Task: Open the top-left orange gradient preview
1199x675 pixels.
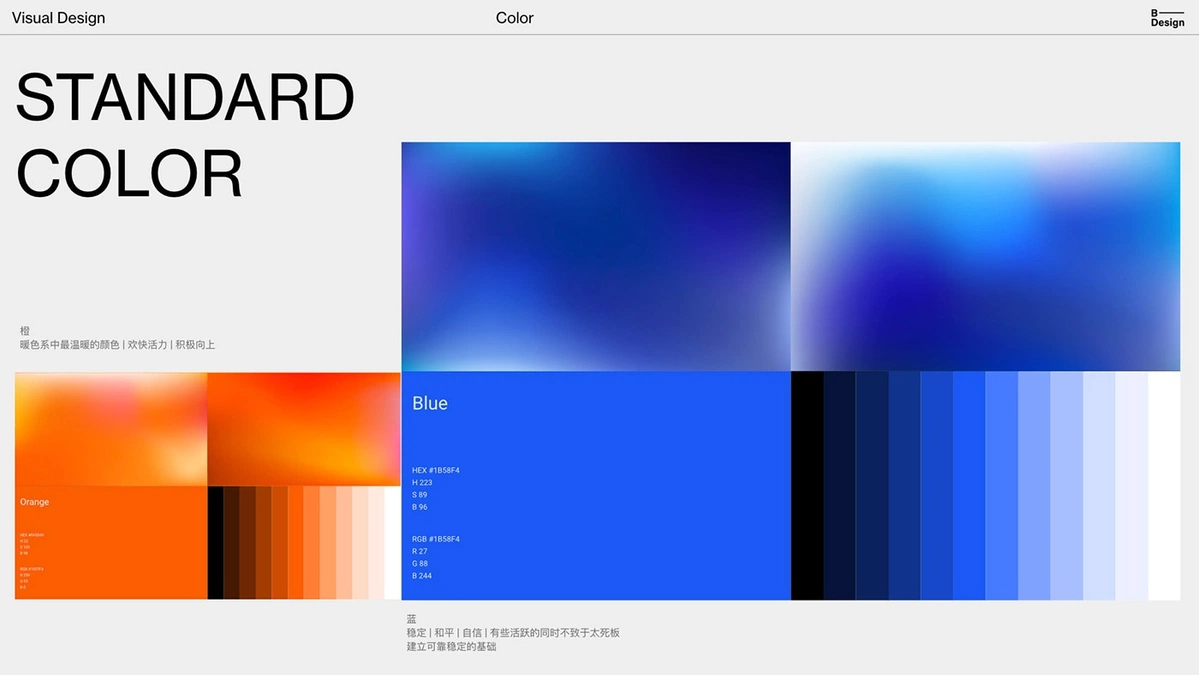Action: pos(110,428)
